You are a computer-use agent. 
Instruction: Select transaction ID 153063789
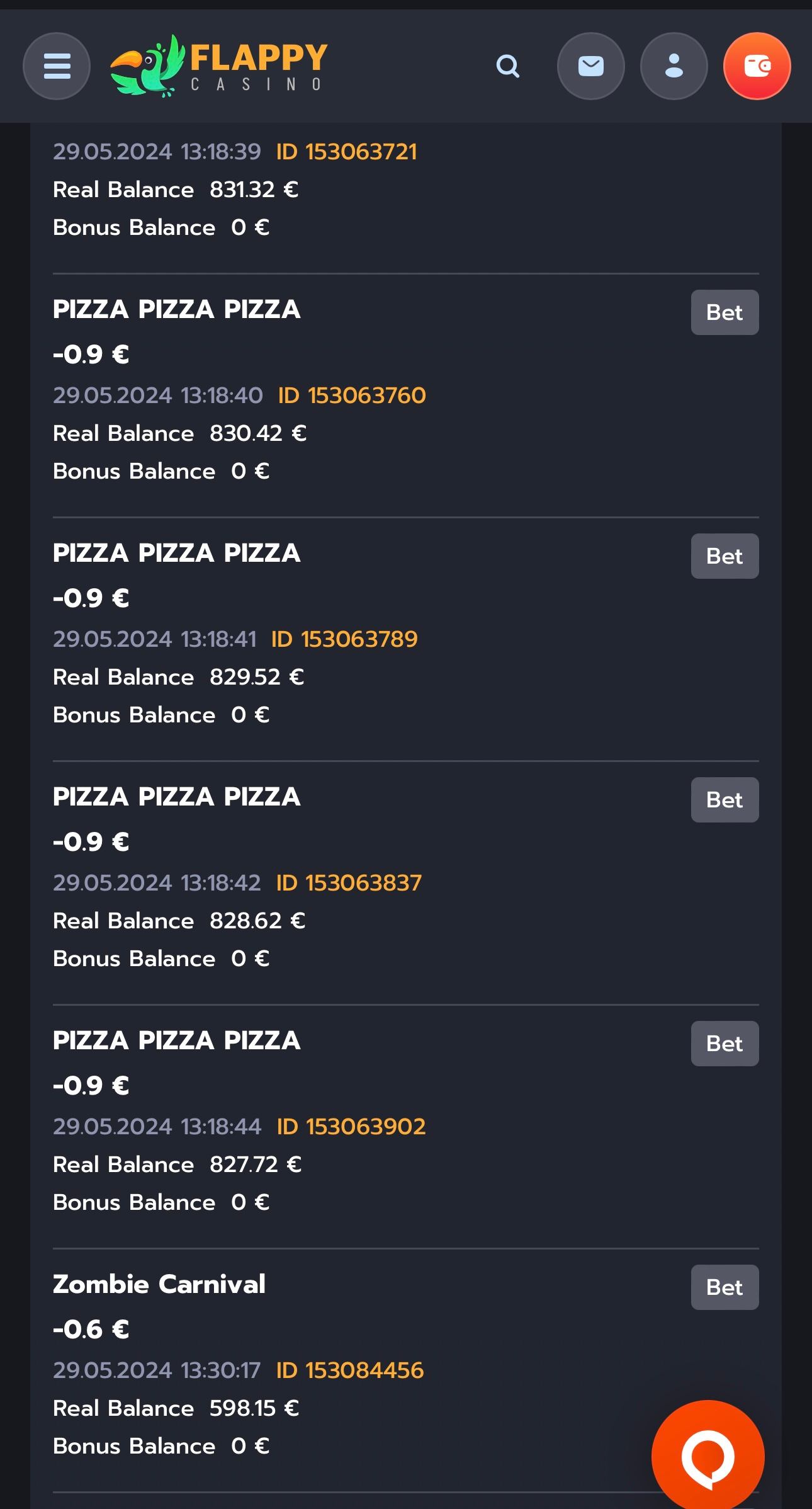point(344,639)
